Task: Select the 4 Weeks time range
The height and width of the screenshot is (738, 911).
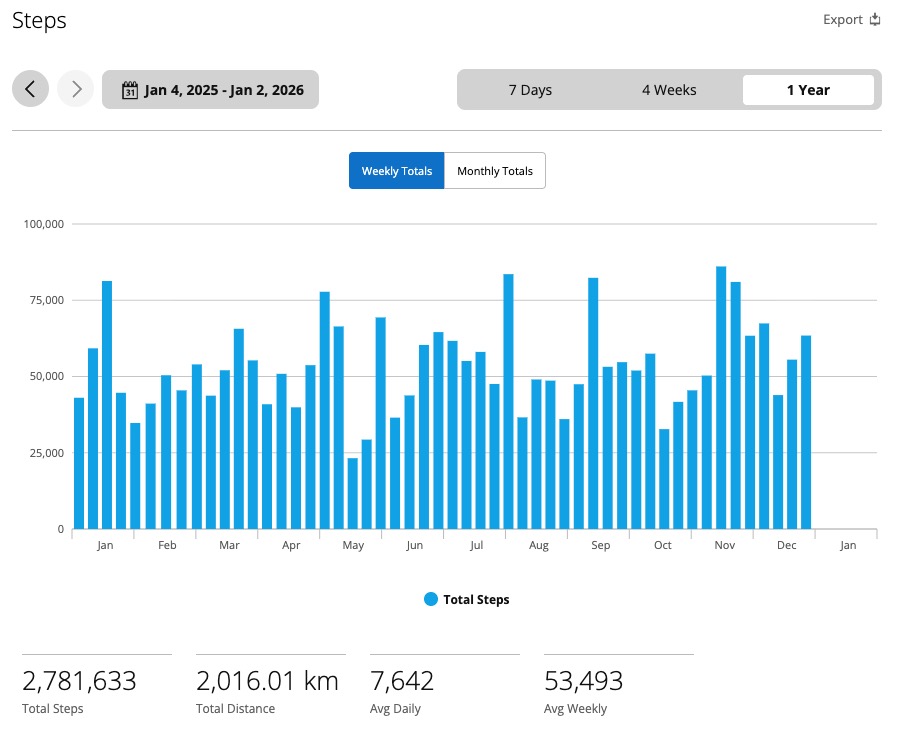Action: [669, 90]
